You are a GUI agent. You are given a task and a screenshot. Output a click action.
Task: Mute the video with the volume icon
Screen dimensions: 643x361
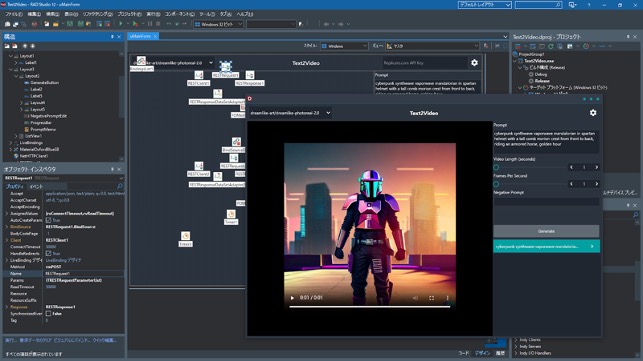415,298
